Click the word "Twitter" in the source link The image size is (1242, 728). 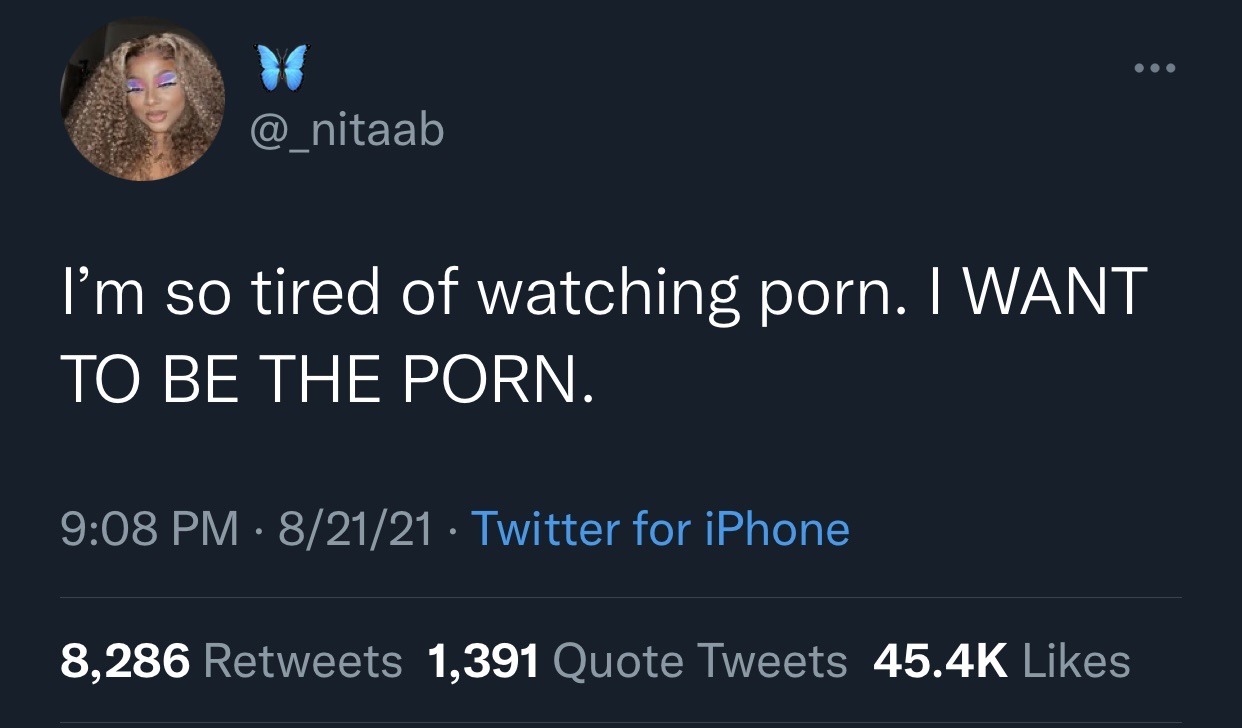(x=546, y=528)
